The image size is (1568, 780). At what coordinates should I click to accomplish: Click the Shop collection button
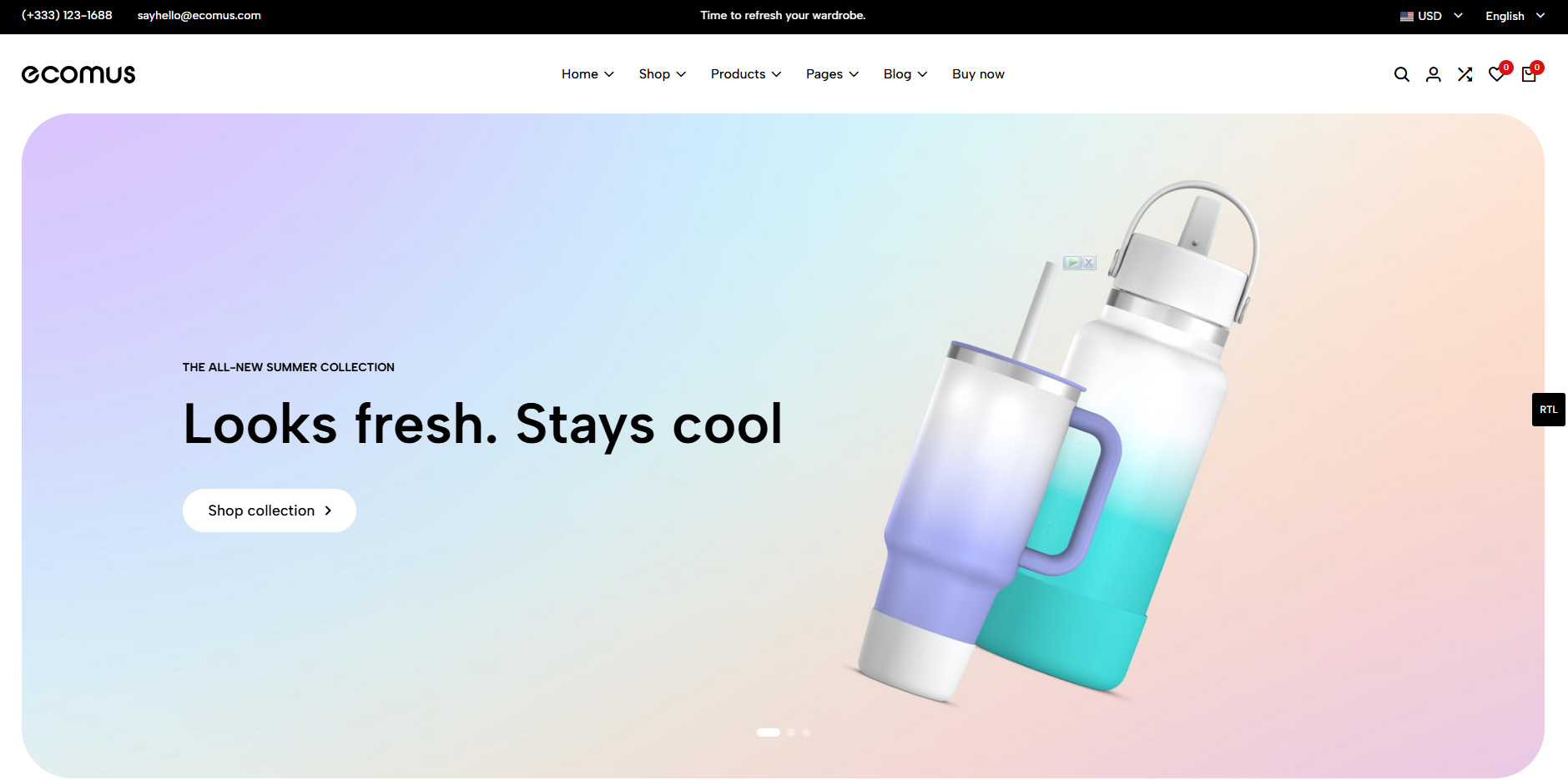[x=270, y=511]
